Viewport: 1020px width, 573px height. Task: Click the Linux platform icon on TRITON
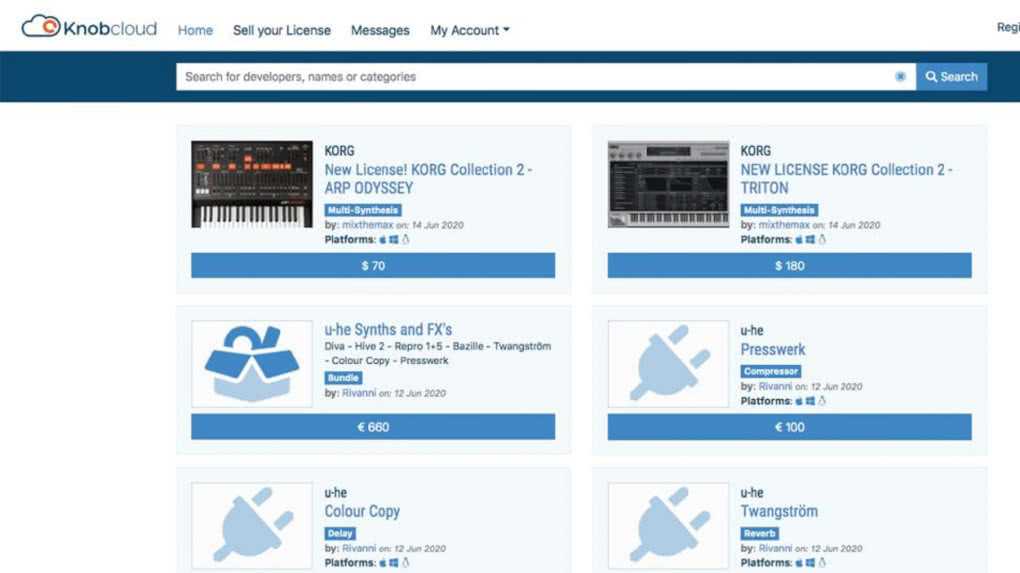tap(822, 240)
